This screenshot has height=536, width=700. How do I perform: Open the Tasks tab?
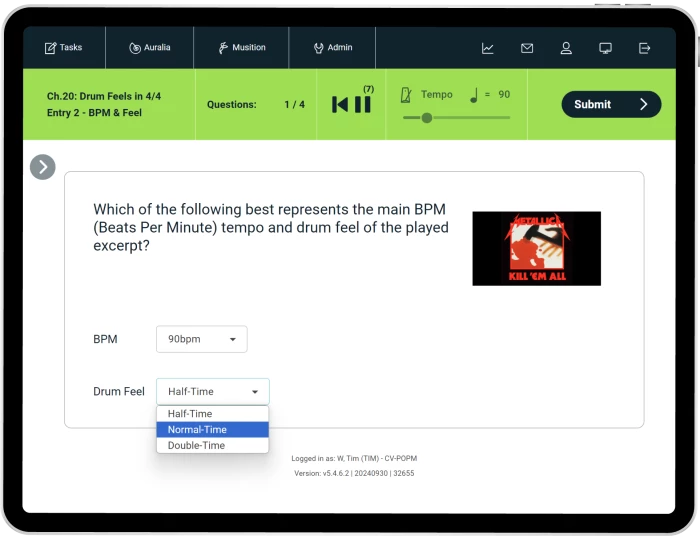[63, 48]
